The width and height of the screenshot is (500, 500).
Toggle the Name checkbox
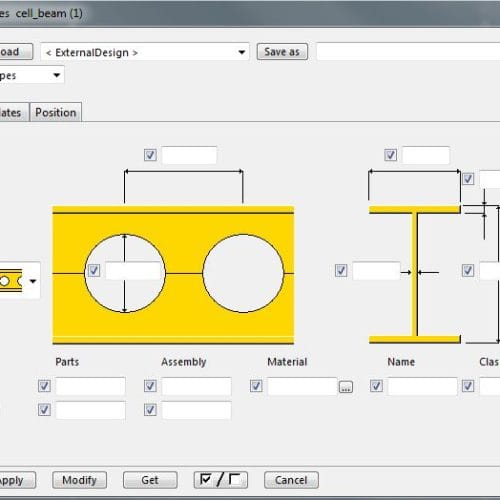click(376, 386)
